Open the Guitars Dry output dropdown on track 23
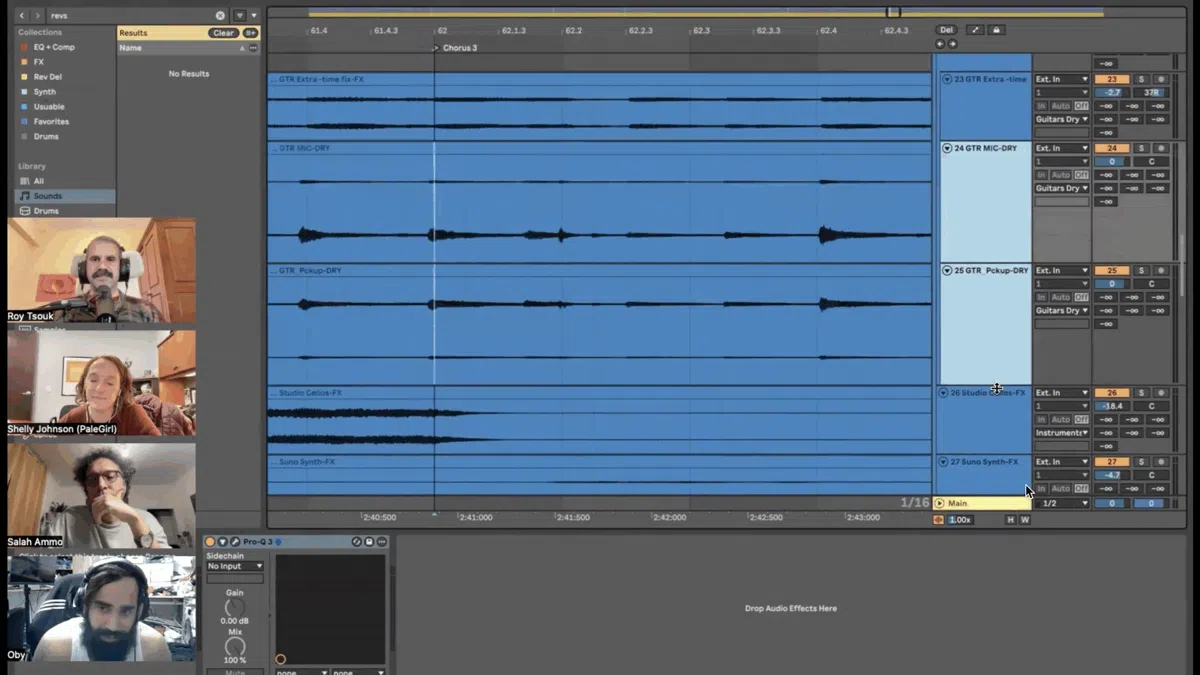Viewport: 1200px width, 675px height. click(1061, 119)
